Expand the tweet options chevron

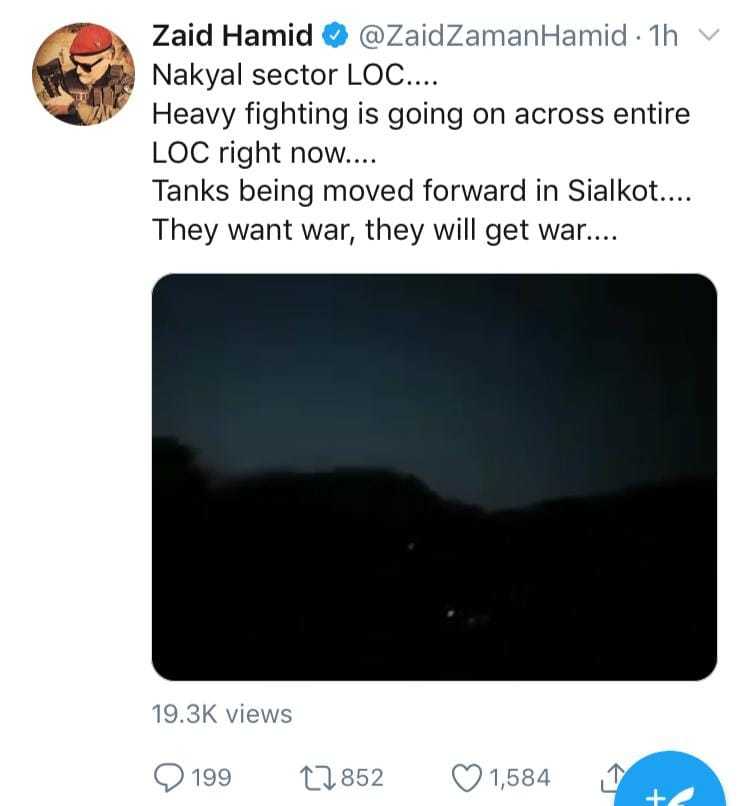click(708, 37)
